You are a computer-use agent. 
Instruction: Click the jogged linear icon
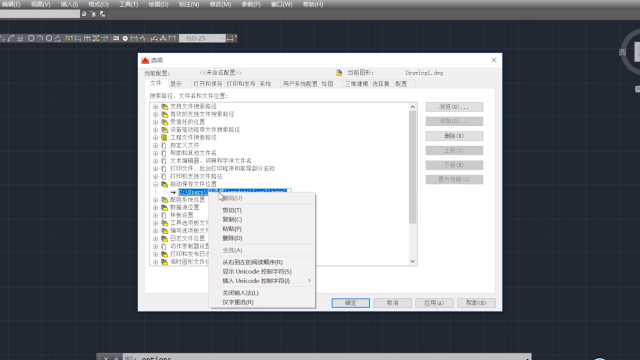coord(143,38)
